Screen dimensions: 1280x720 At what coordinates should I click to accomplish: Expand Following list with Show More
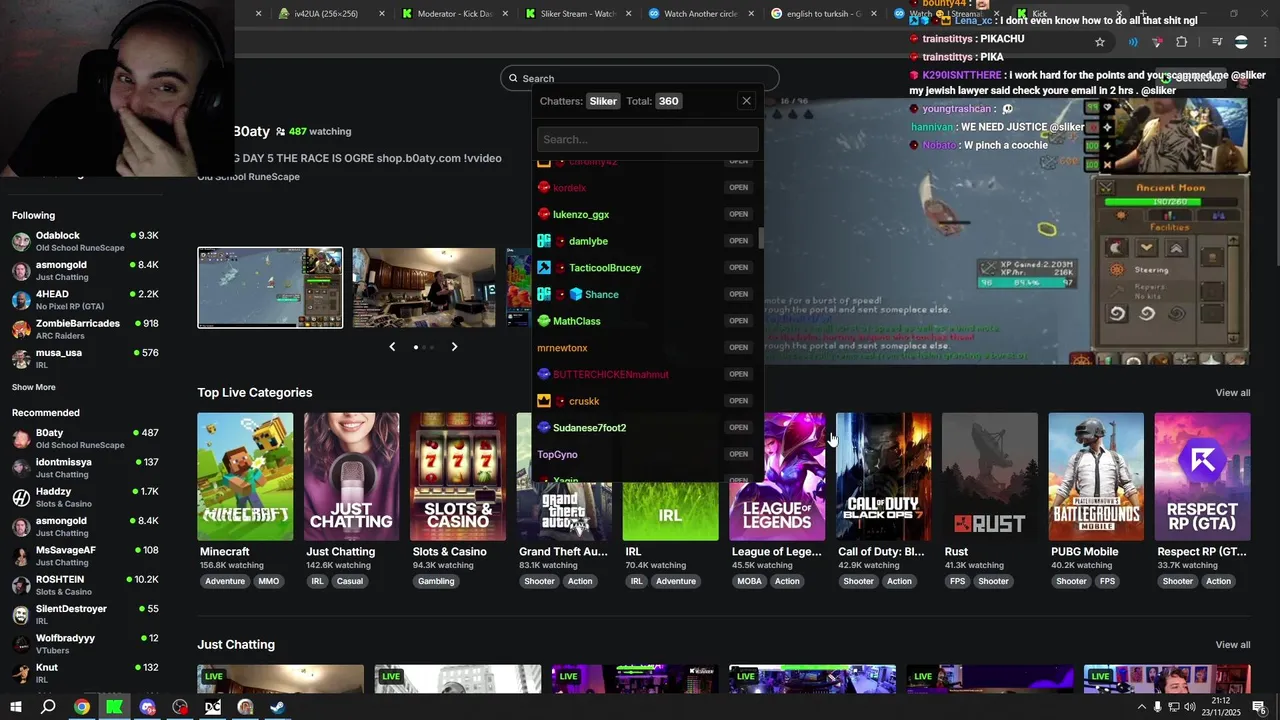(x=34, y=387)
